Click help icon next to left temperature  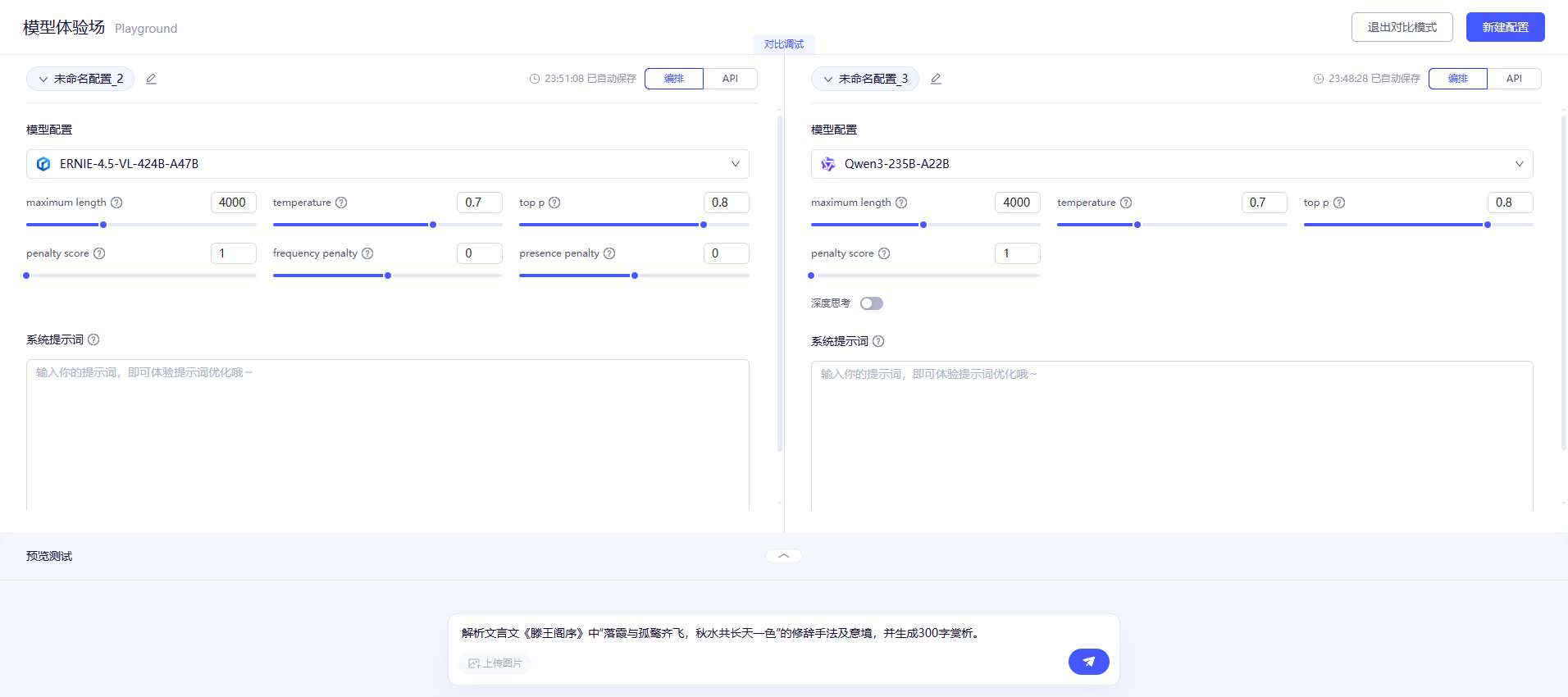pos(341,203)
